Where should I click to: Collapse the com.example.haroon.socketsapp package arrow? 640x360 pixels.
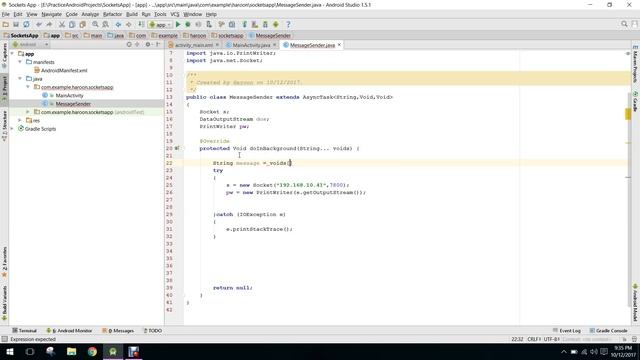(x=28, y=87)
